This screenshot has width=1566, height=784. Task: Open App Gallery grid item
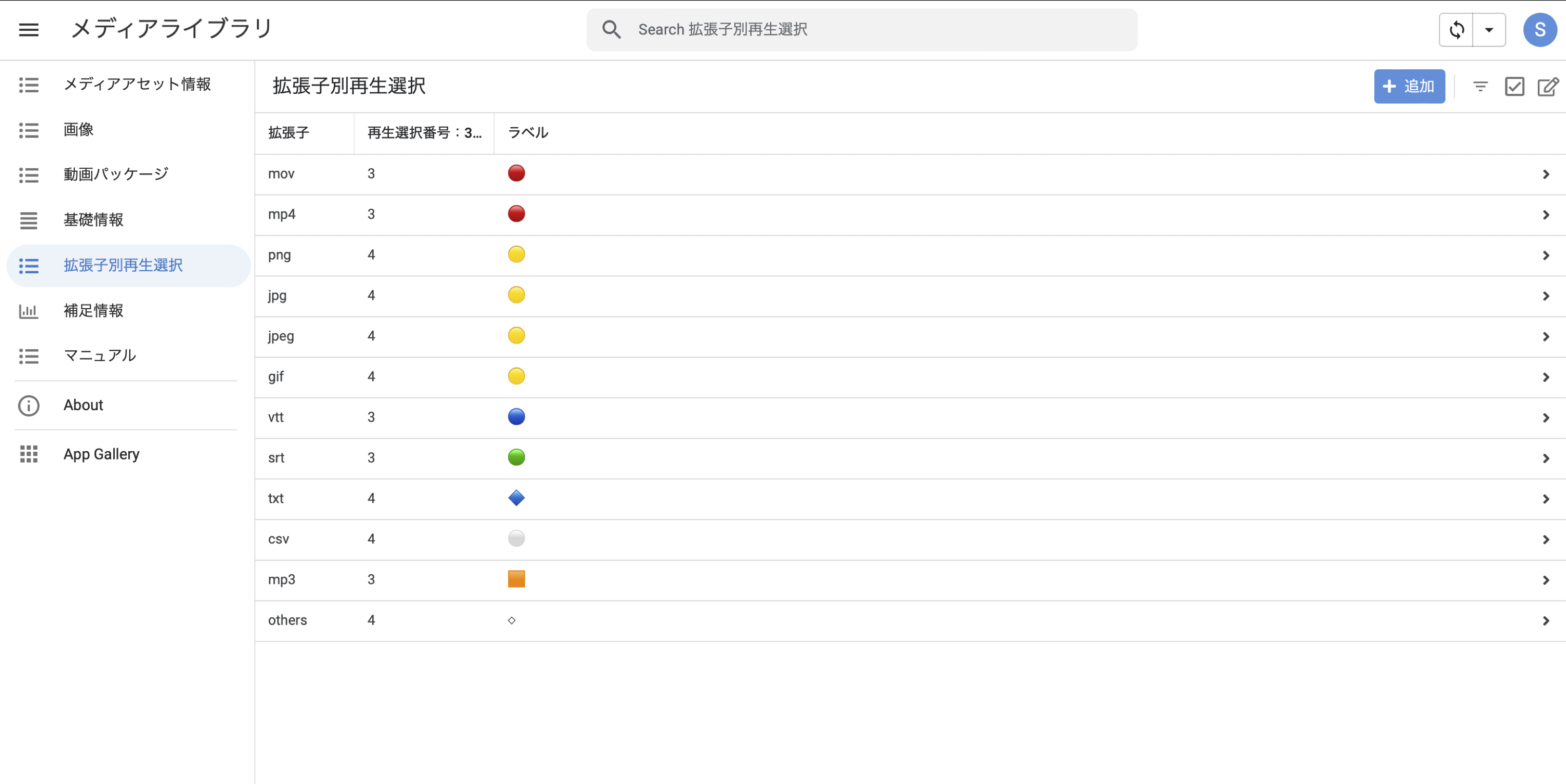pos(101,454)
